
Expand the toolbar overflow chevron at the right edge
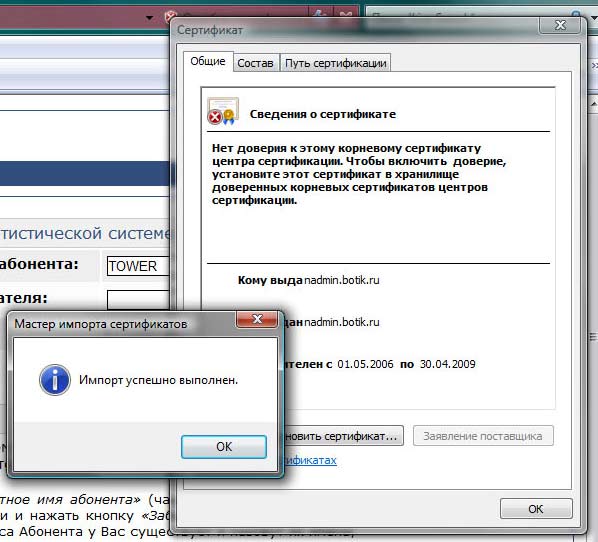(594, 66)
